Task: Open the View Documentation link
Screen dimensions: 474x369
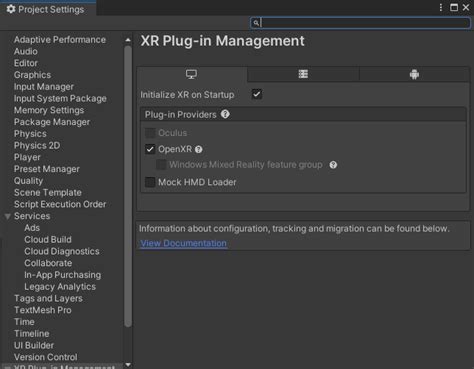Action: pos(183,243)
